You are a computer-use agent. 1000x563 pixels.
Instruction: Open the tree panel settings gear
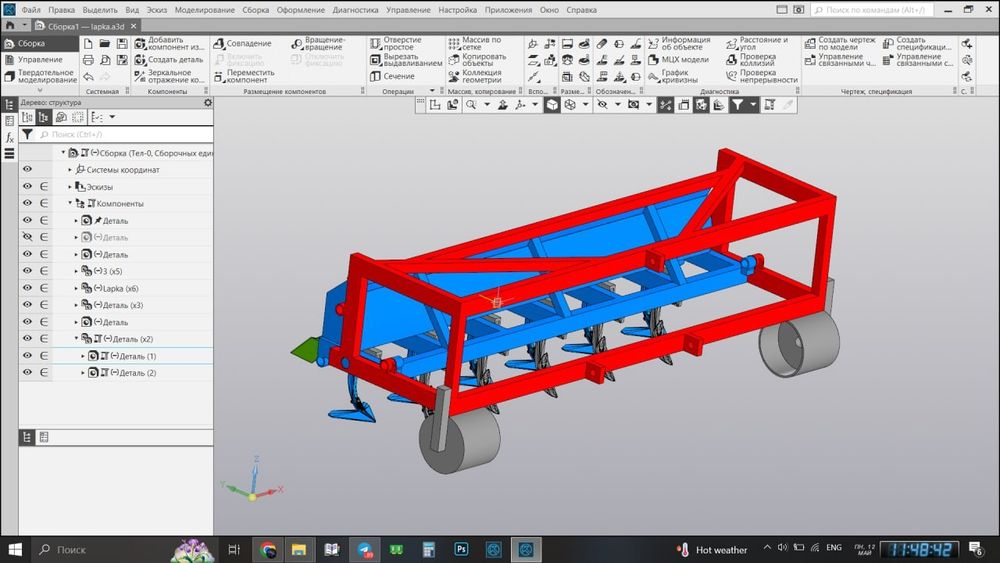pos(207,102)
